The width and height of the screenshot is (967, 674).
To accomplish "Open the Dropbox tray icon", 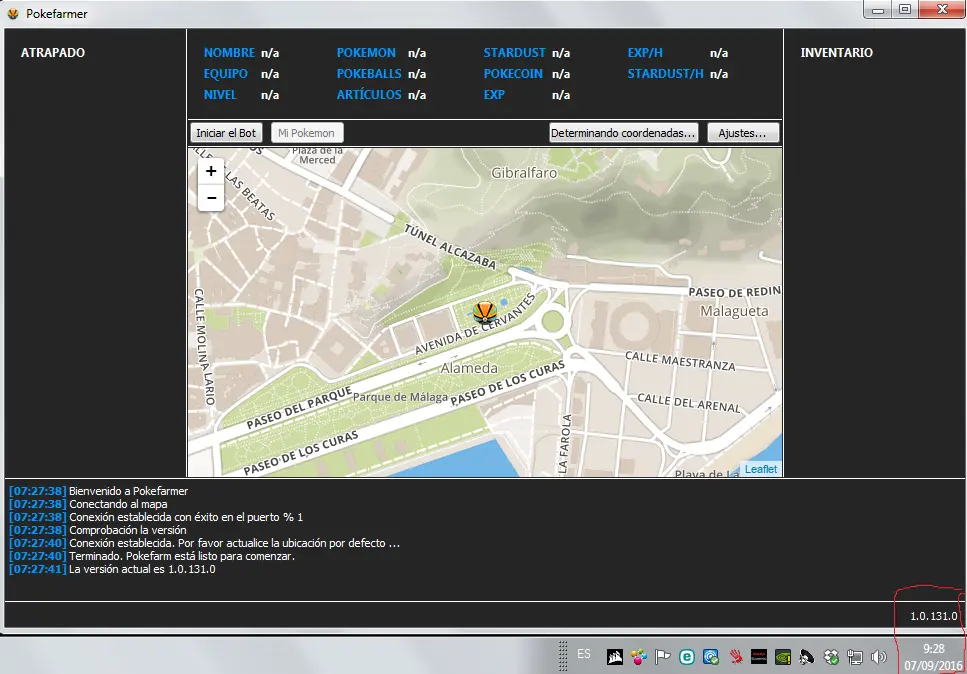I will coord(831,657).
